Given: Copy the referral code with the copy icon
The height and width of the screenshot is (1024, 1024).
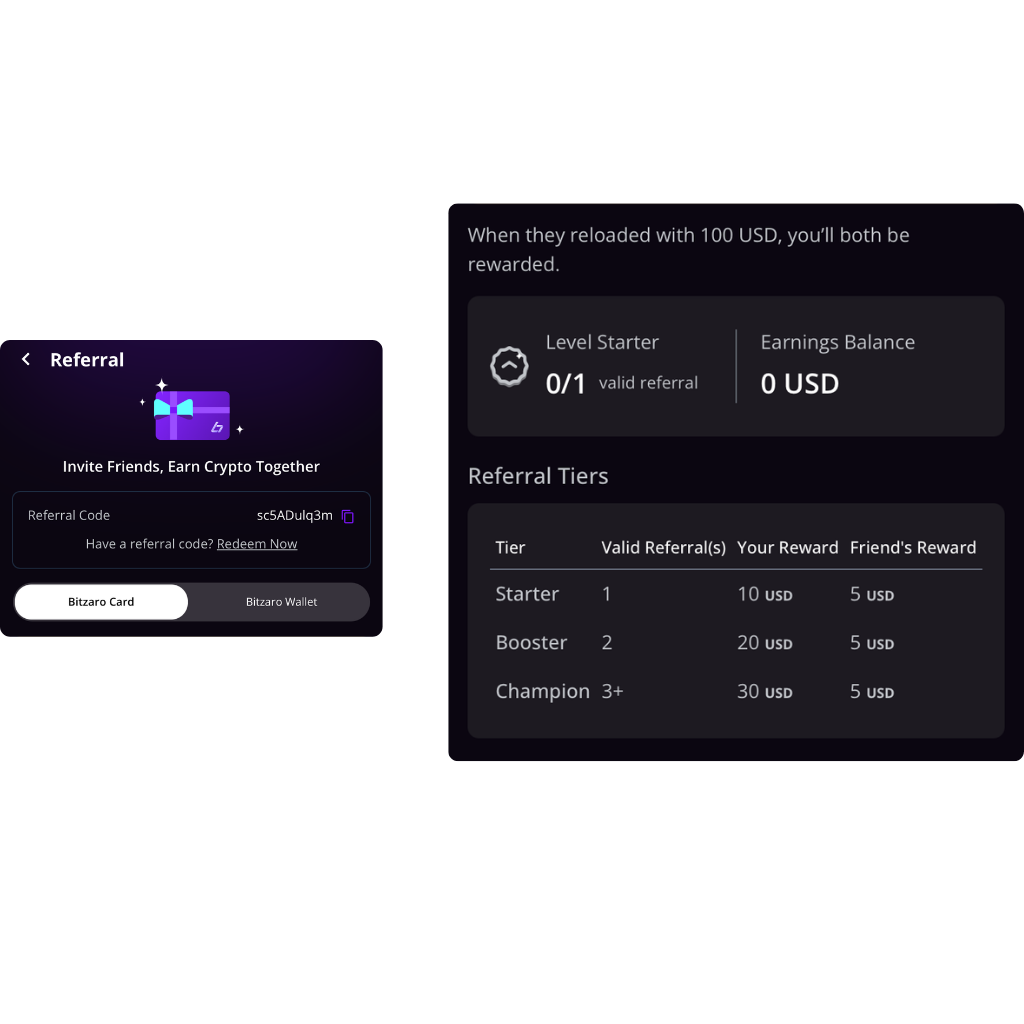Looking at the screenshot, I should click(x=348, y=516).
